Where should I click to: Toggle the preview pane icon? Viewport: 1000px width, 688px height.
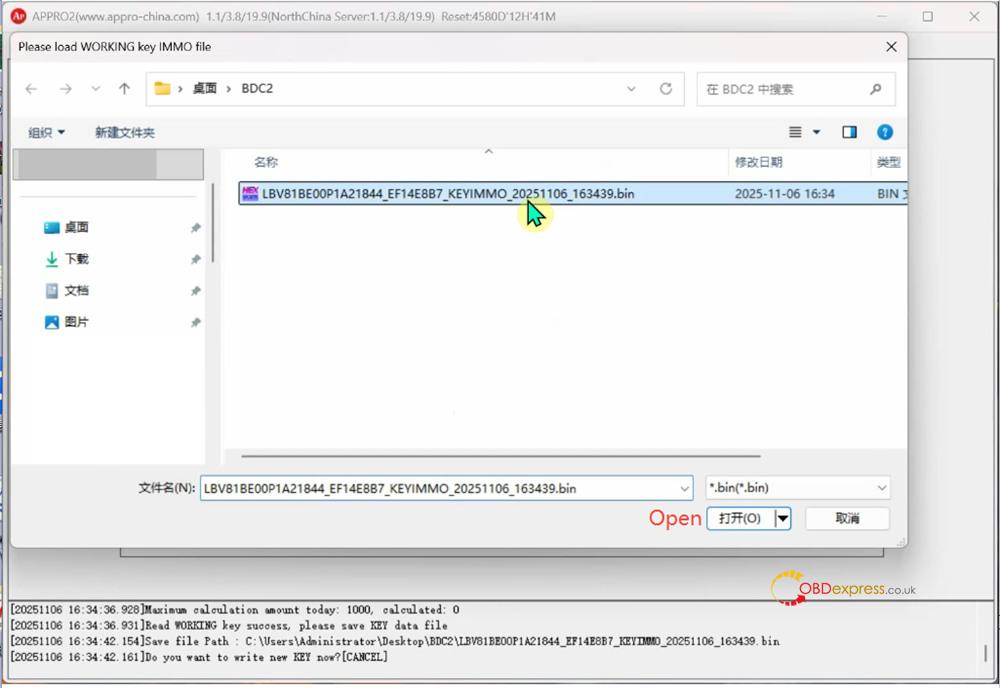(849, 132)
